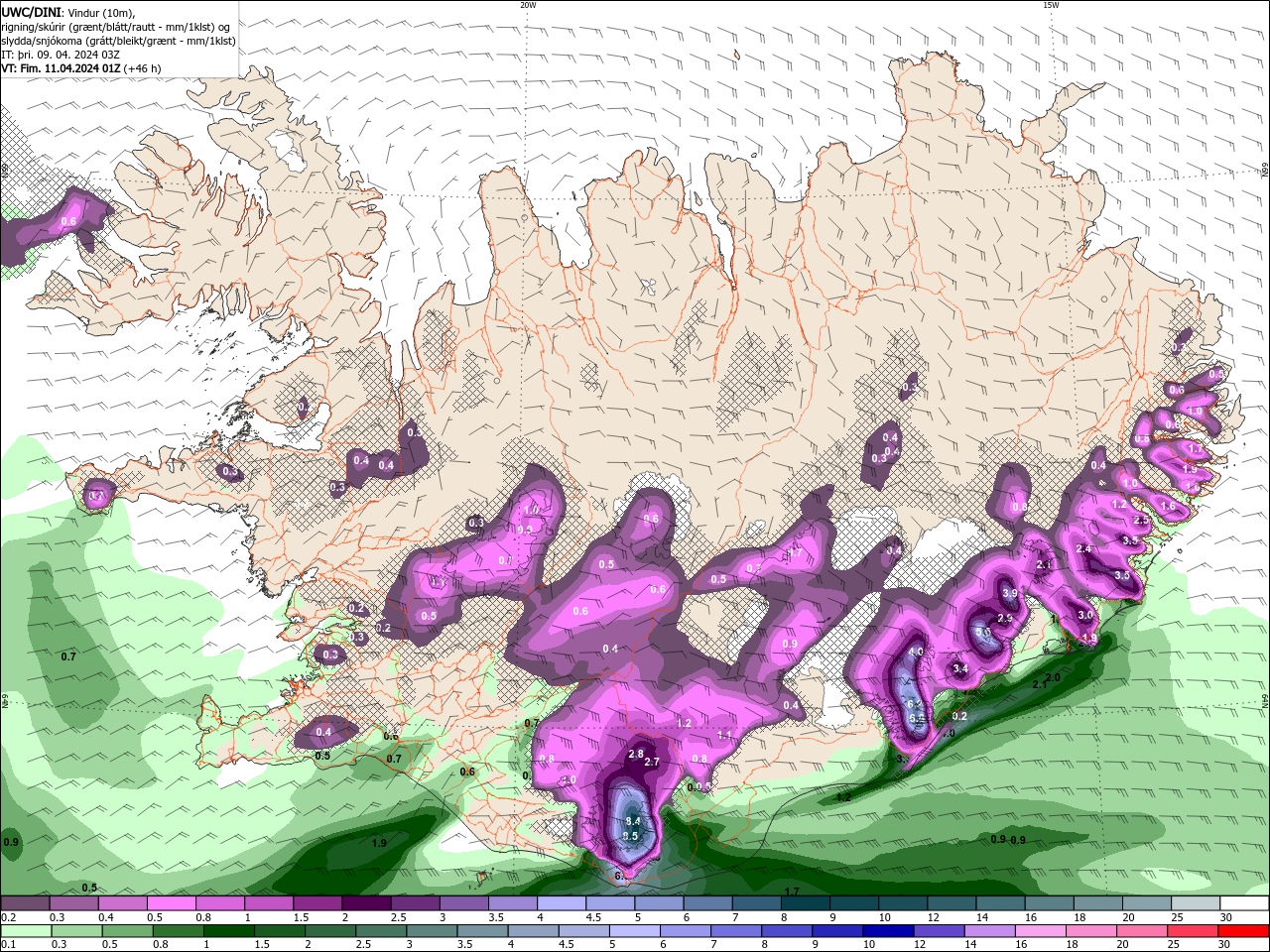This screenshot has width=1270, height=952.
Task: Click the '3.4' value on the map
Action: pyautogui.click(x=960, y=669)
